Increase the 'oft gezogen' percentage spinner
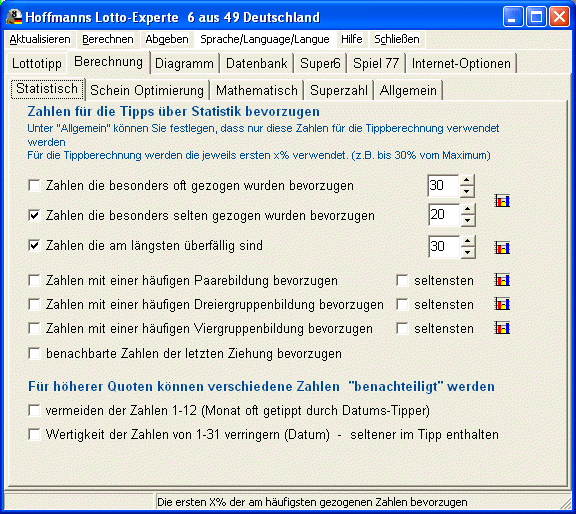The image size is (576, 514). click(x=467, y=180)
